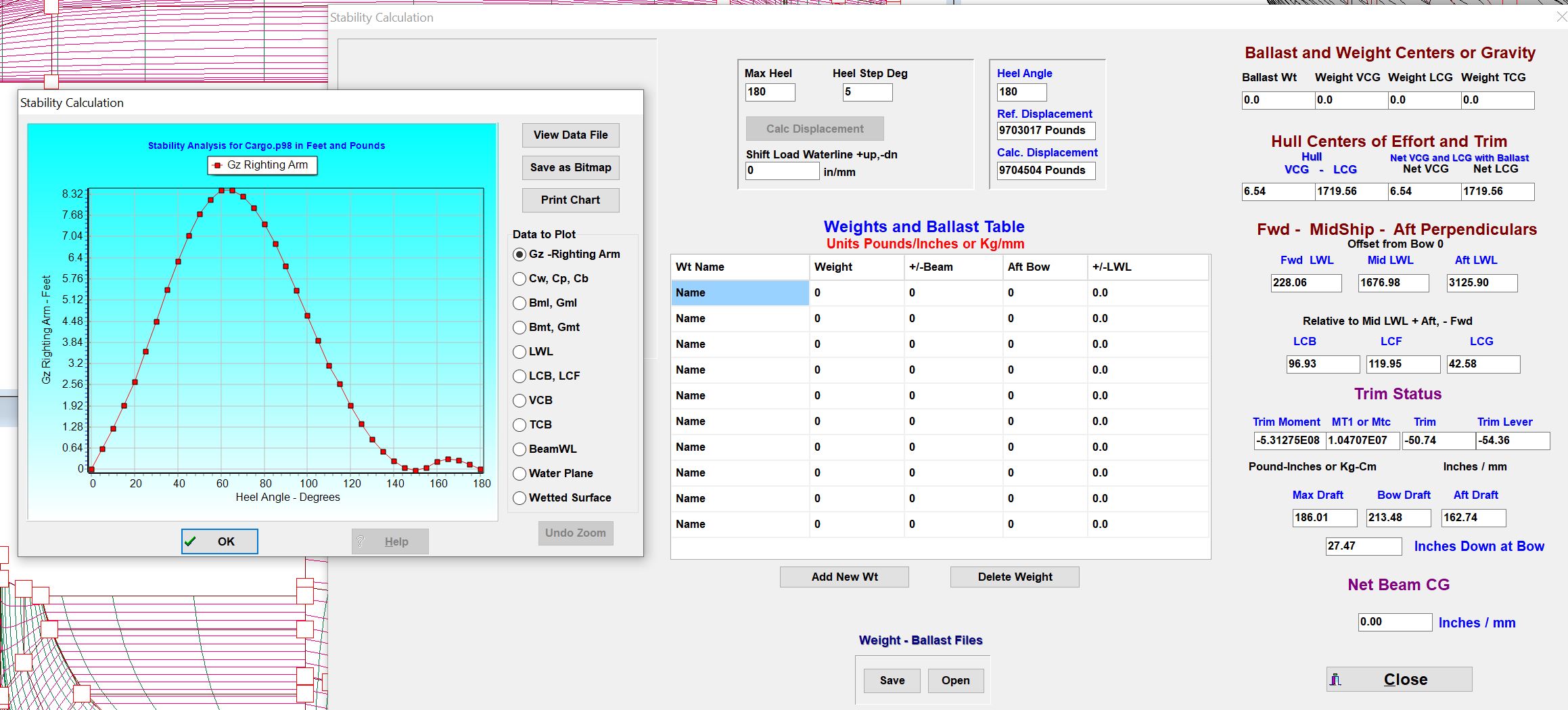Click the door icon on Close button

1335,680
